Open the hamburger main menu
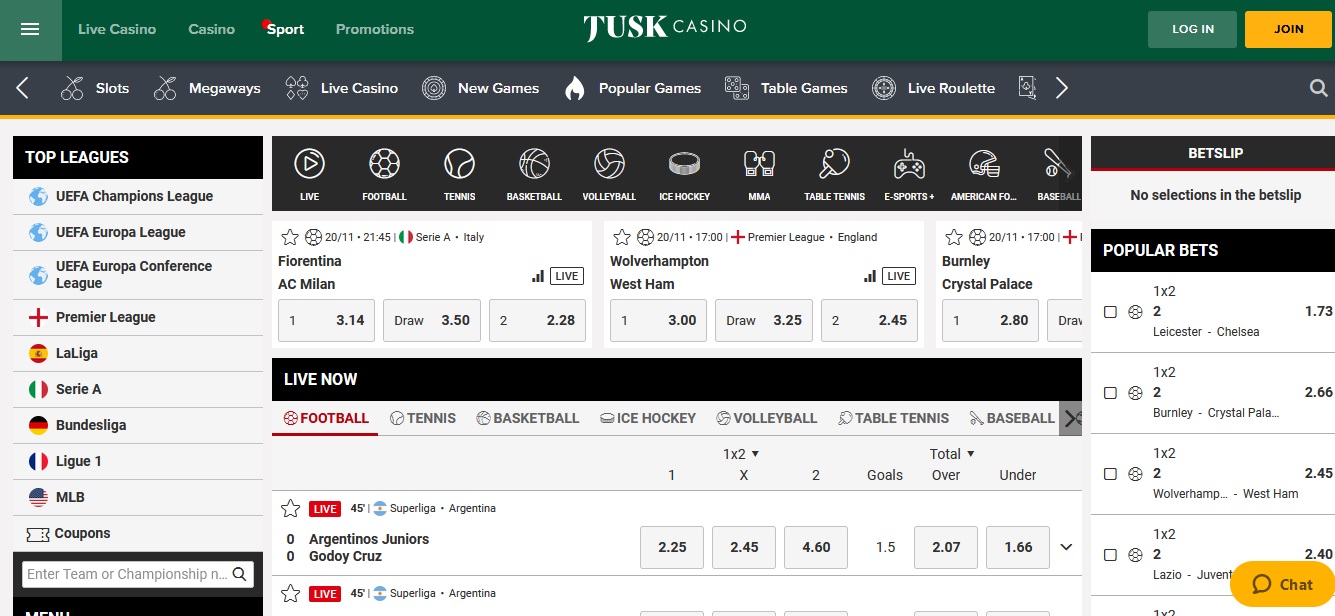1335x616 pixels. (x=30, y=29)
